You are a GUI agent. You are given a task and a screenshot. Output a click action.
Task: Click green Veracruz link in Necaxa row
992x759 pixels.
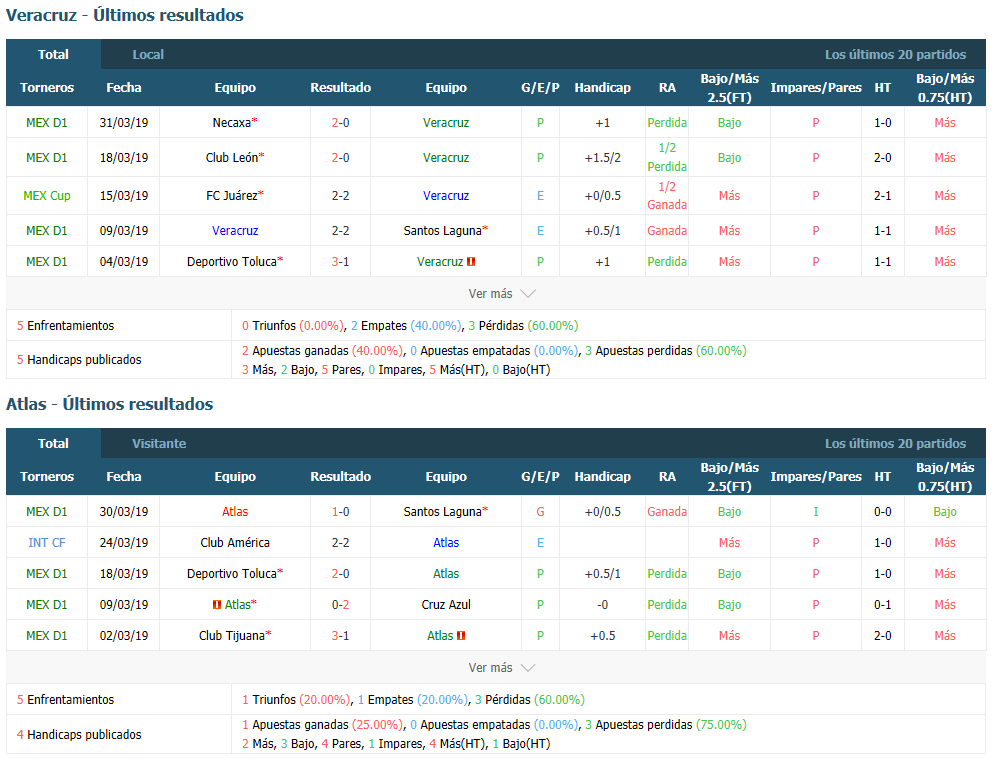pyautogui.click(x=446, y=123)
